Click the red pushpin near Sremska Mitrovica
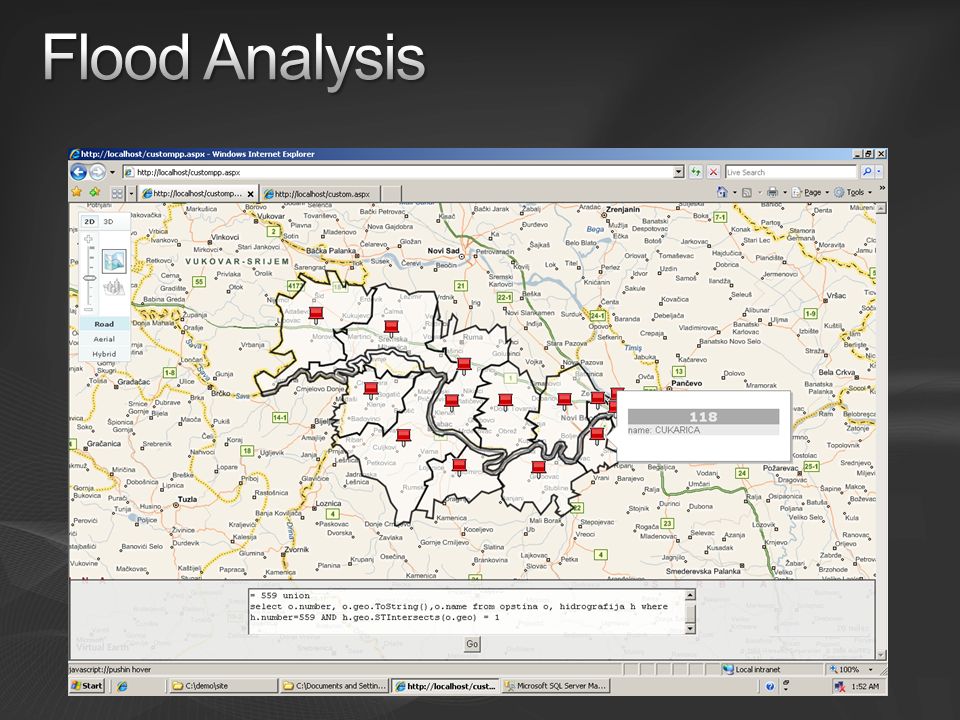The width and height of the screenshot is (960, 720). [x=391, y=328]
